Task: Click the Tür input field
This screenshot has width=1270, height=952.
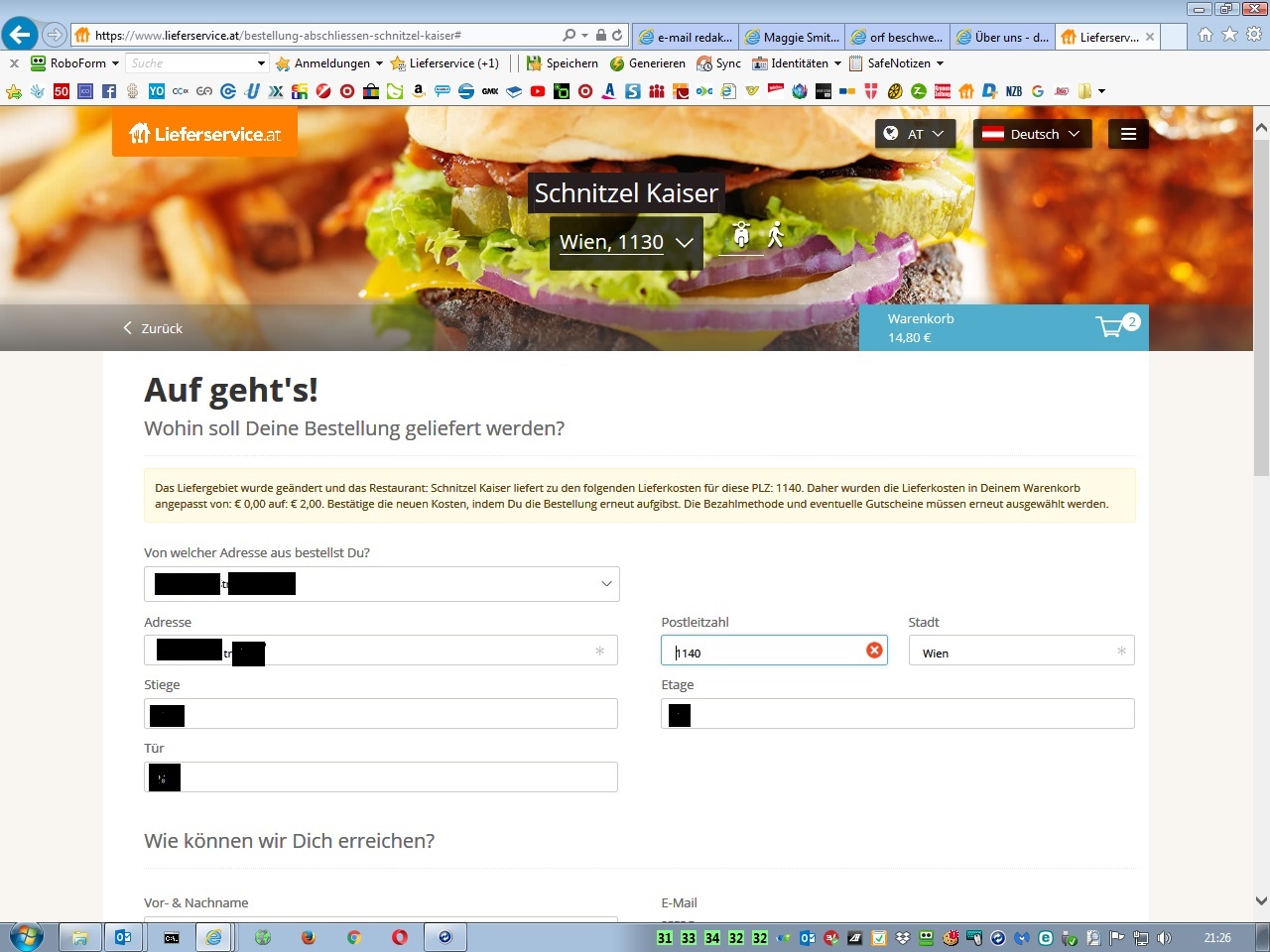Action: pos(381,776)
